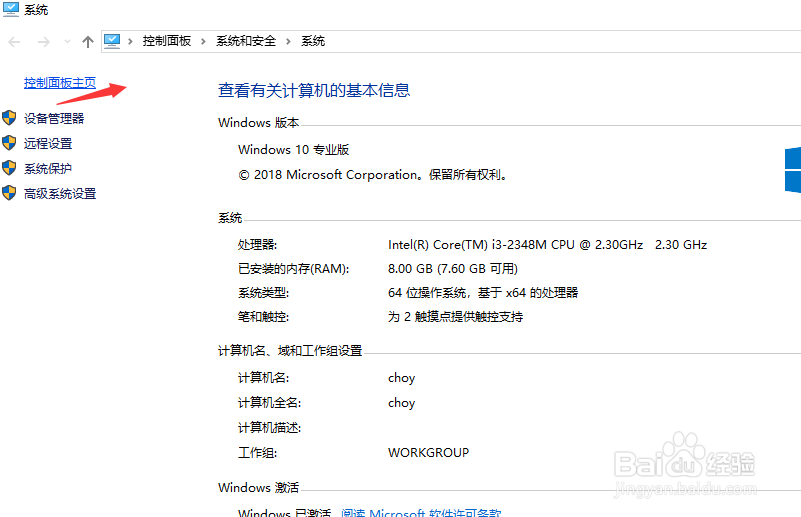Click the System window title icon
801x517 pixels.
[10, 9]
